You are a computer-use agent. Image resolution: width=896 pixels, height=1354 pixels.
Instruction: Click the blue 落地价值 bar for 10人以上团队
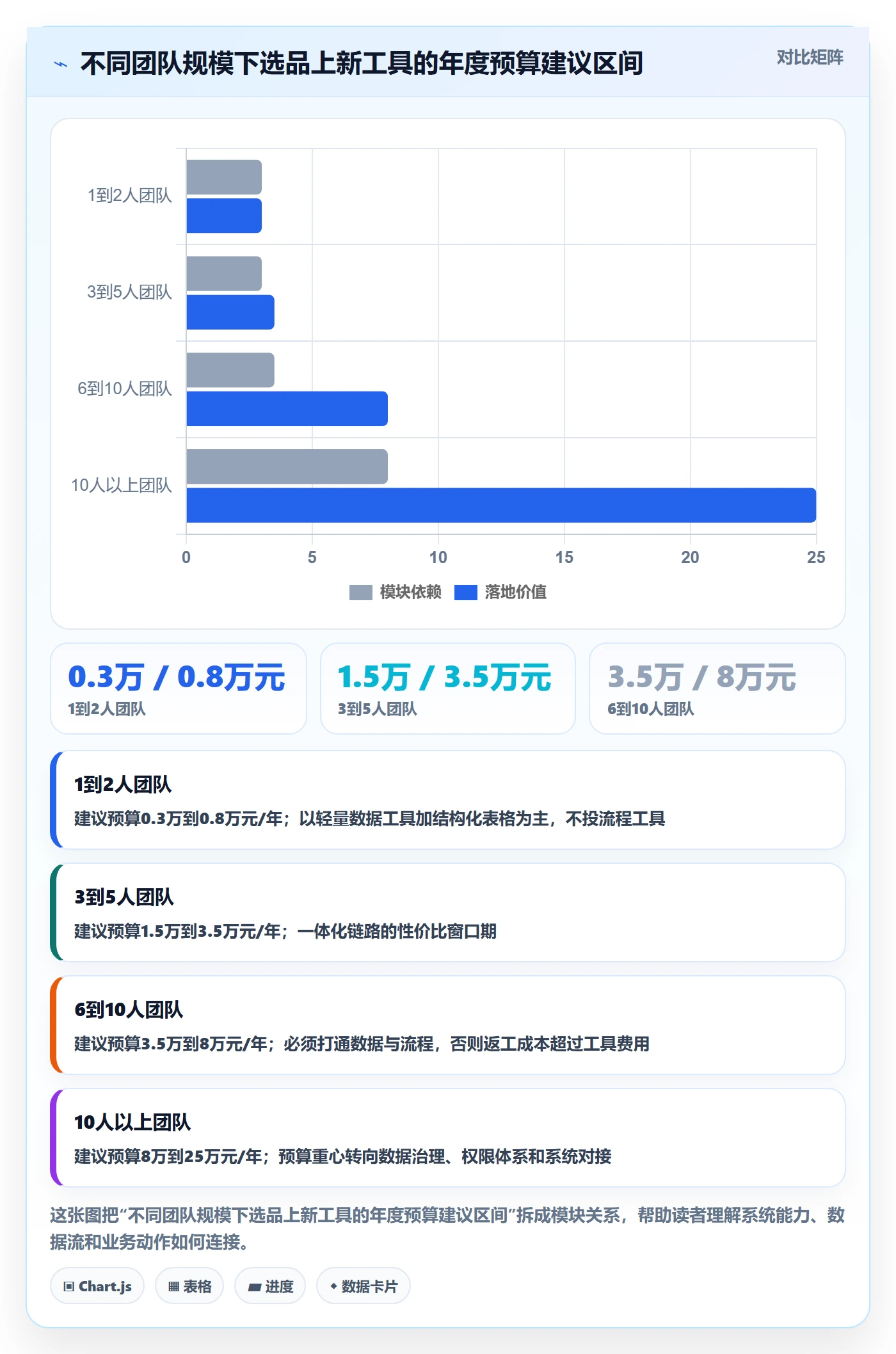[x=501, y=506]
